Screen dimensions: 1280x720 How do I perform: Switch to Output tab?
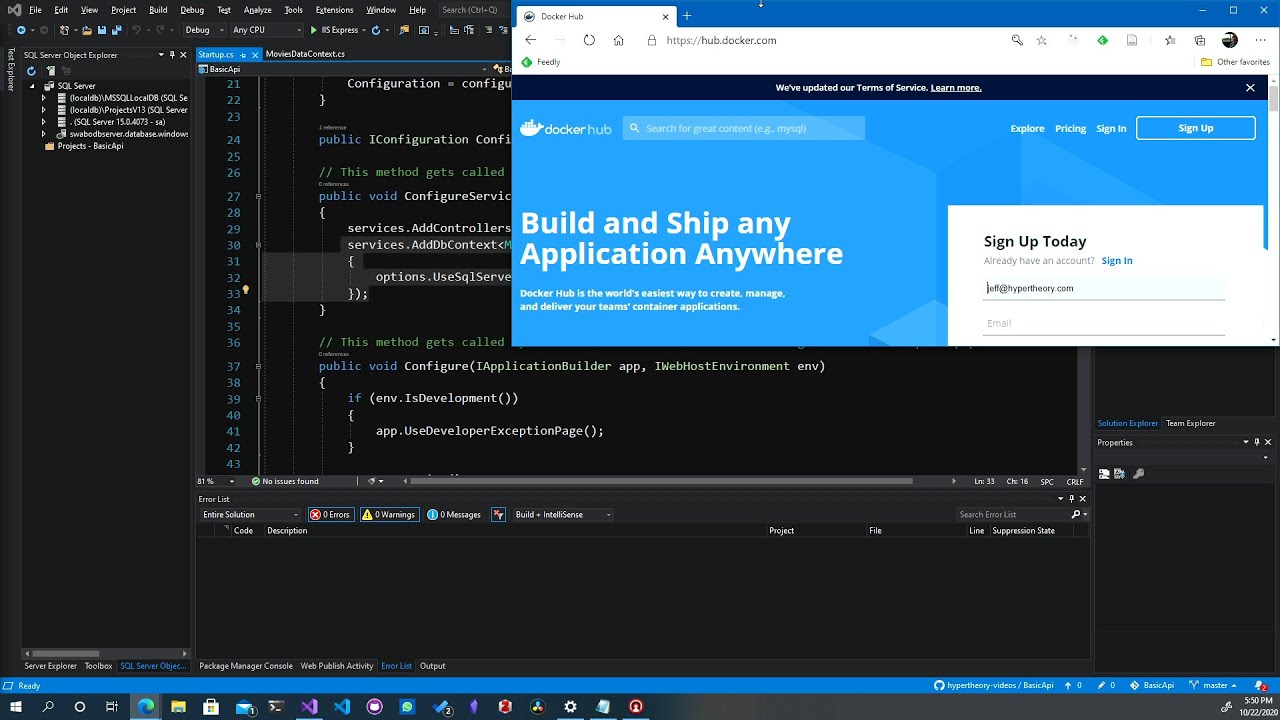coord(433,666)
